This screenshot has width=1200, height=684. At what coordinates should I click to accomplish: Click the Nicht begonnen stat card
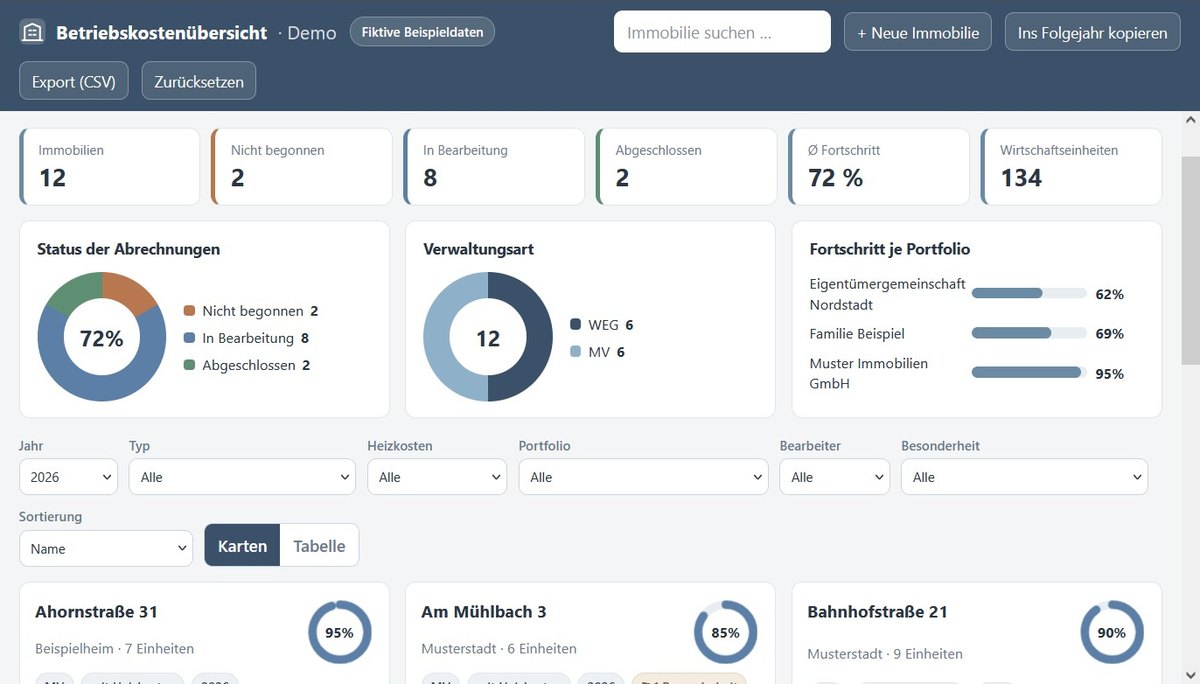click(302, 167)
